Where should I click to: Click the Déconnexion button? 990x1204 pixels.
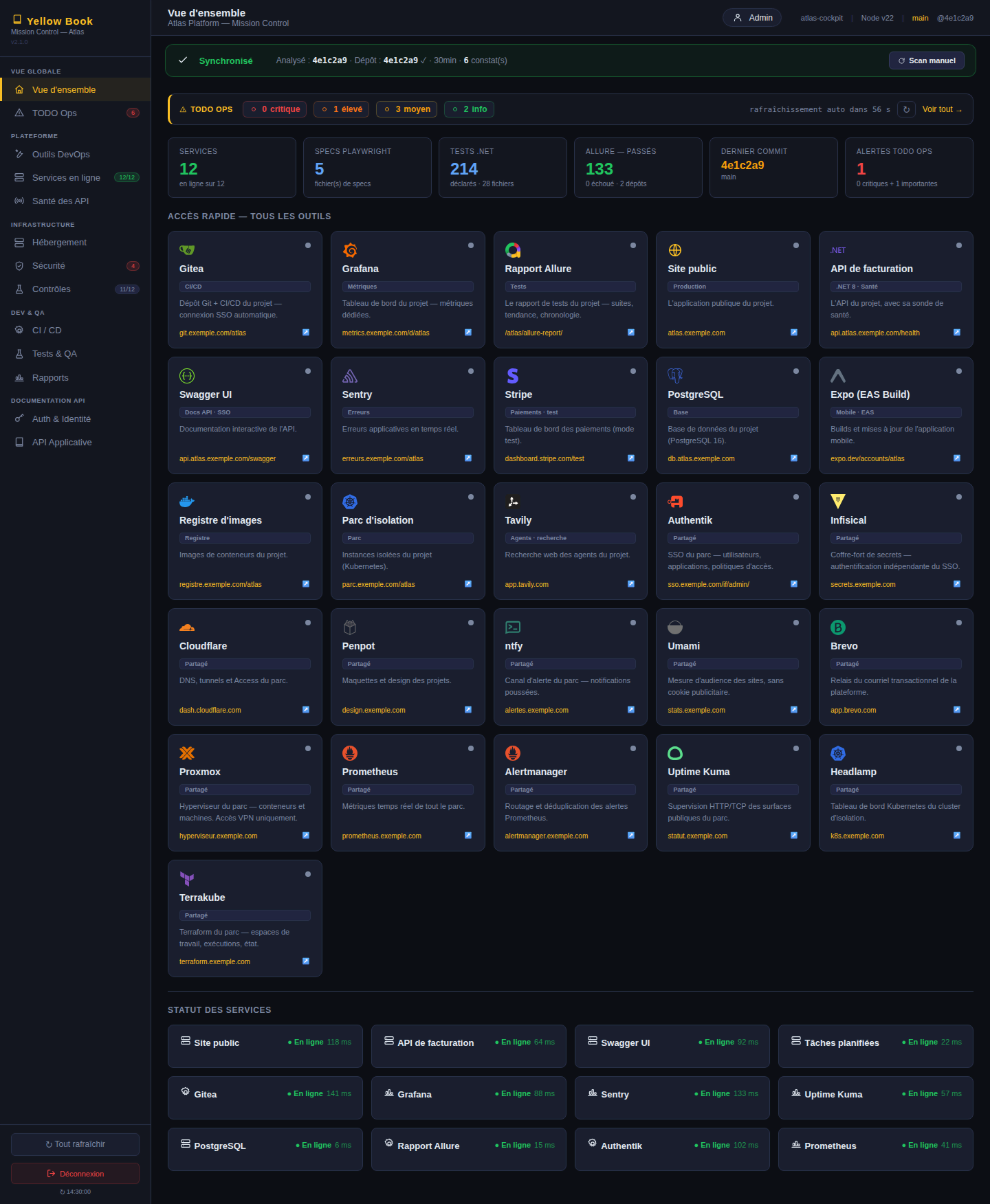pyautogui.click(x=75, y=1173)
